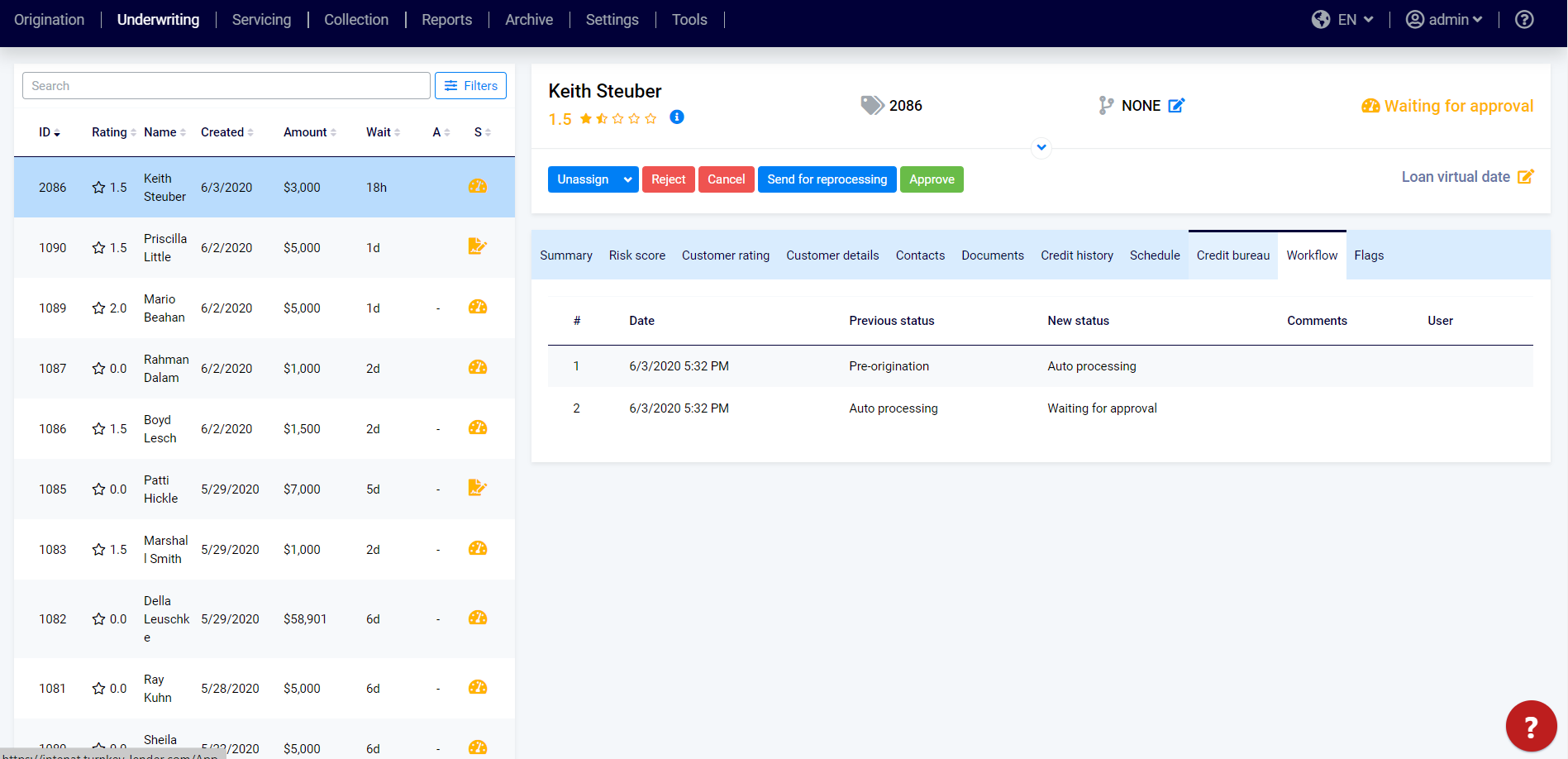This screenshot has width=1568, height=759.
Task: Open the Servicing menu
Action: (x=261, y=19)
